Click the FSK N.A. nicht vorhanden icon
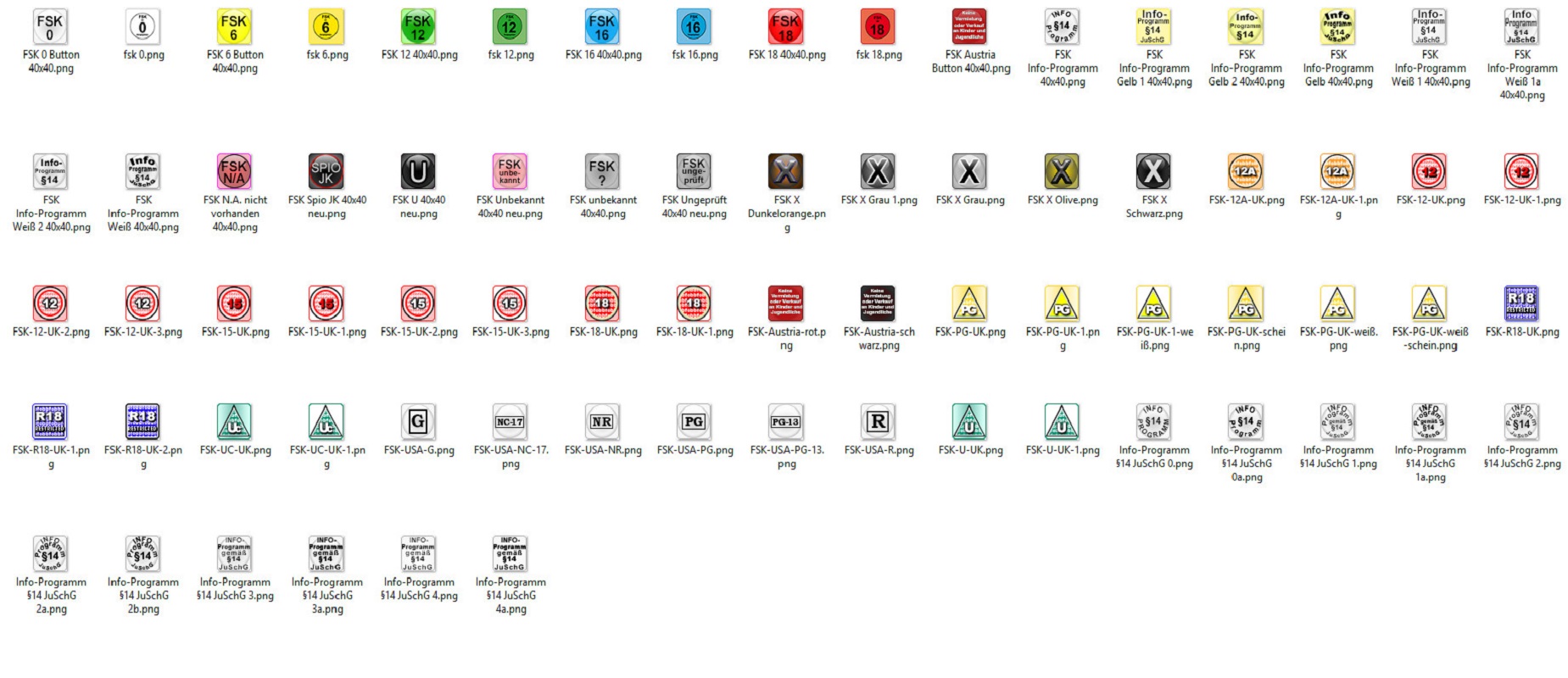The height and width of the screenshot is (678, 1568). click(x=235, y=171)
